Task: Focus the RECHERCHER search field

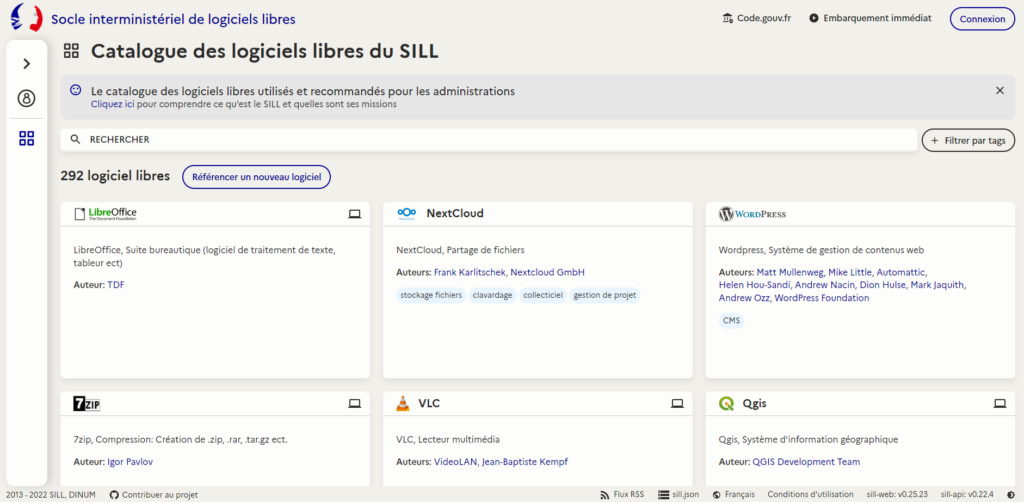Action: (488, 140)
